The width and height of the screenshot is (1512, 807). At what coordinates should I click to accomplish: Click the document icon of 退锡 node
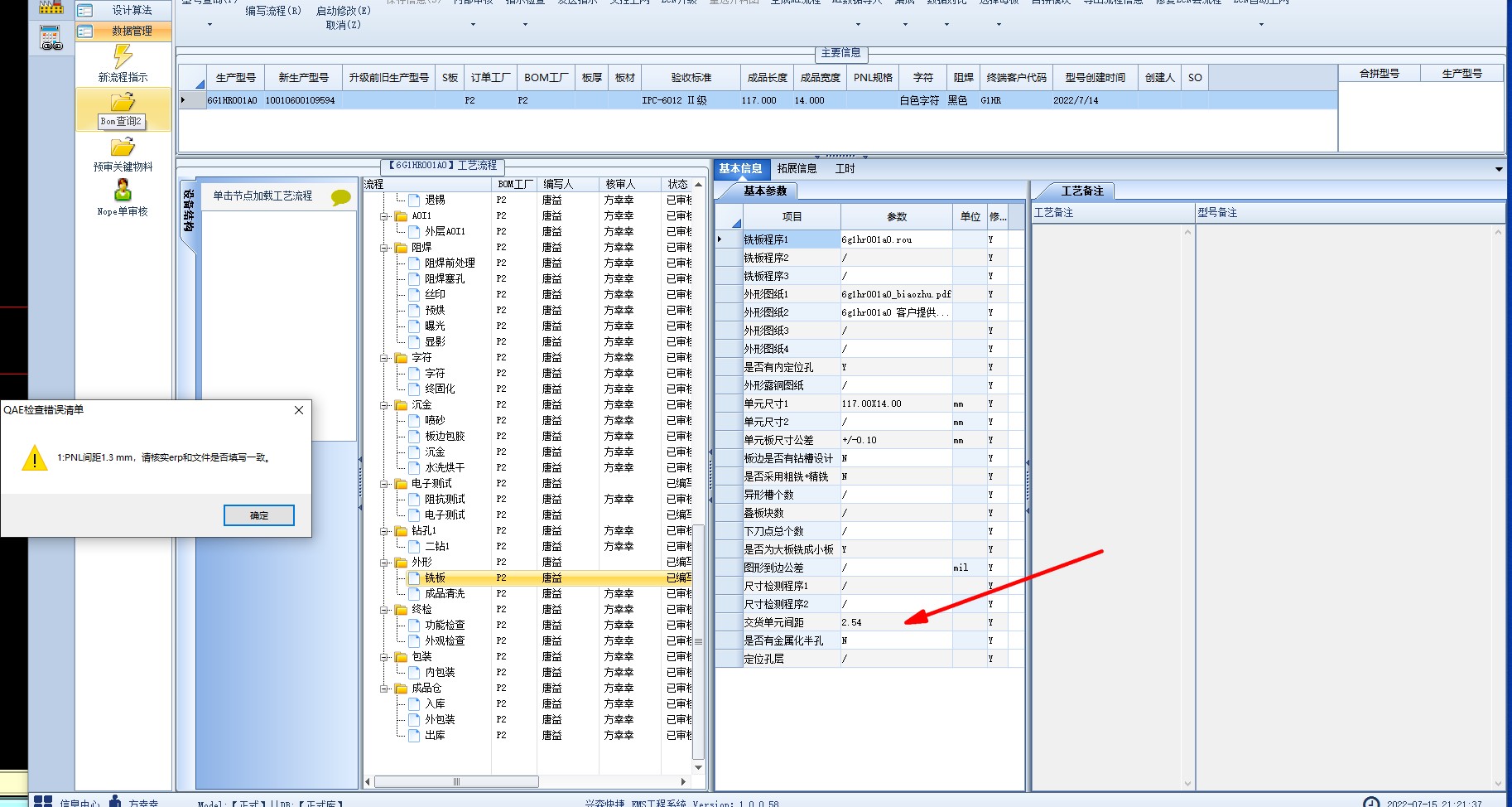coord(415,200)
